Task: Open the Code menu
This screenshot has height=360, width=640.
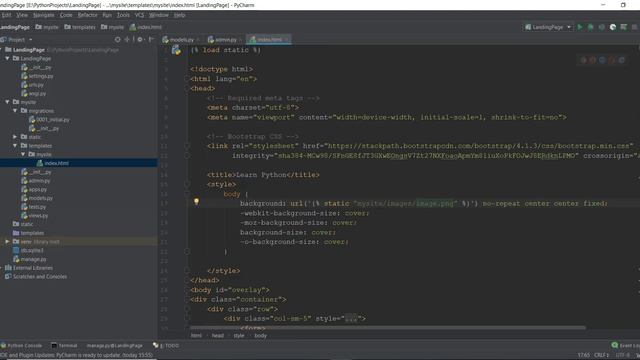Action: [x=66, y=15]
